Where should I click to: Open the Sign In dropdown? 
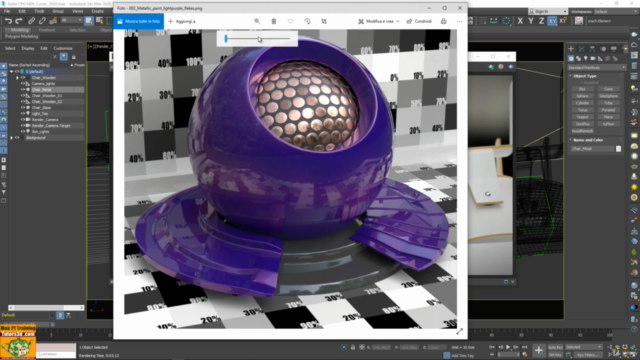[x=548, y=11]
